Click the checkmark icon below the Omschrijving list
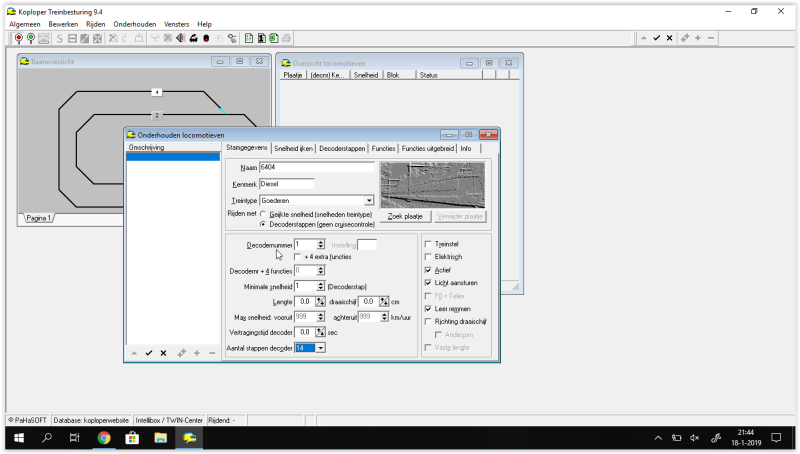This screenshot has width=800, height=454. (149, 353)
